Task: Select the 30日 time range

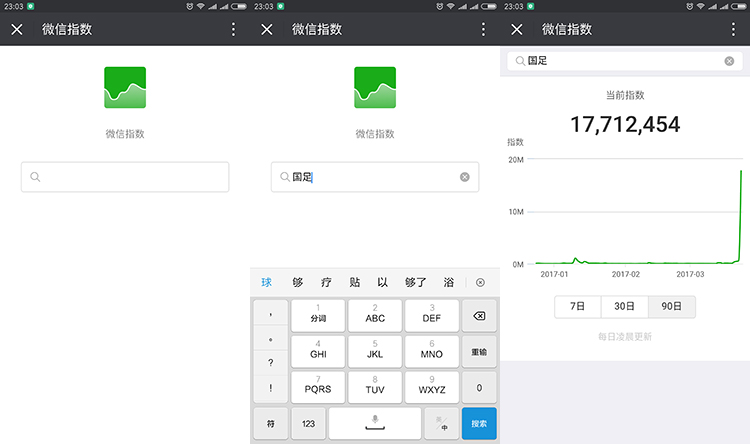Action: pyautogui.click(x=624, y=307)
